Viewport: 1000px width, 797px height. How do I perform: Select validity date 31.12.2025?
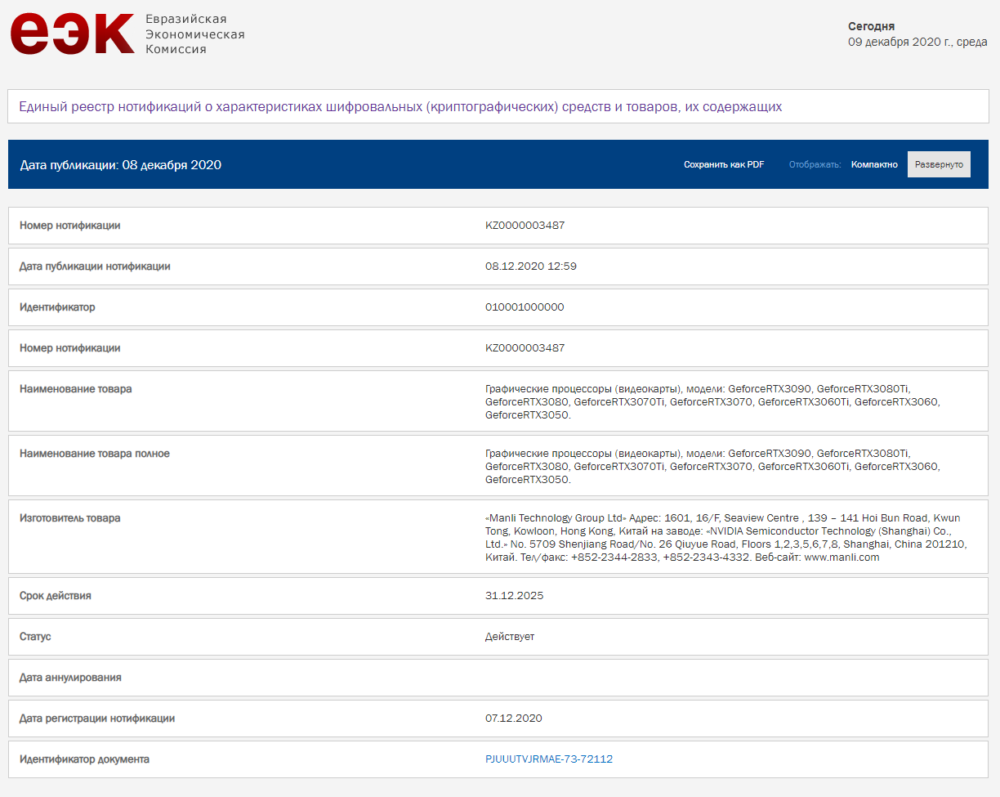coord(514,596)
